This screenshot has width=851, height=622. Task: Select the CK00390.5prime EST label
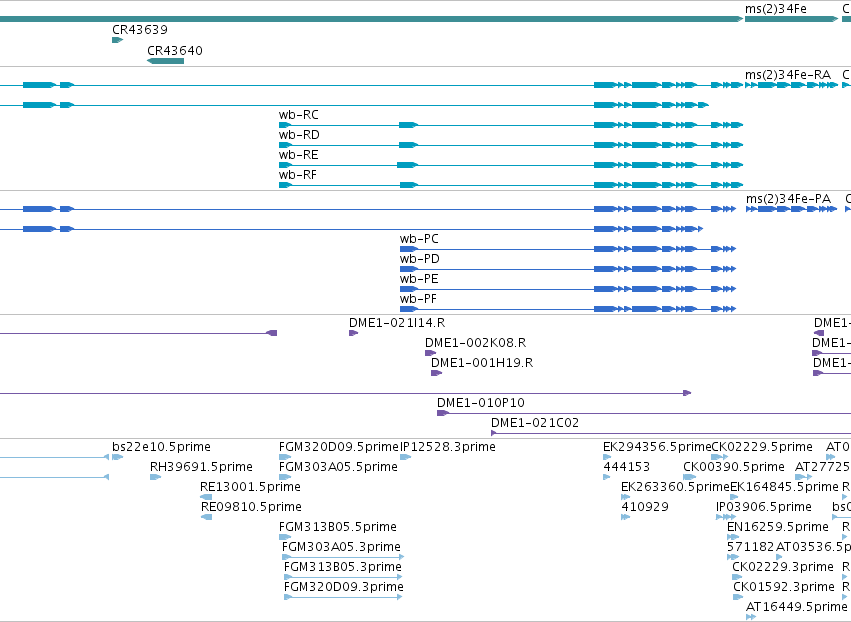tap(734, 467)
